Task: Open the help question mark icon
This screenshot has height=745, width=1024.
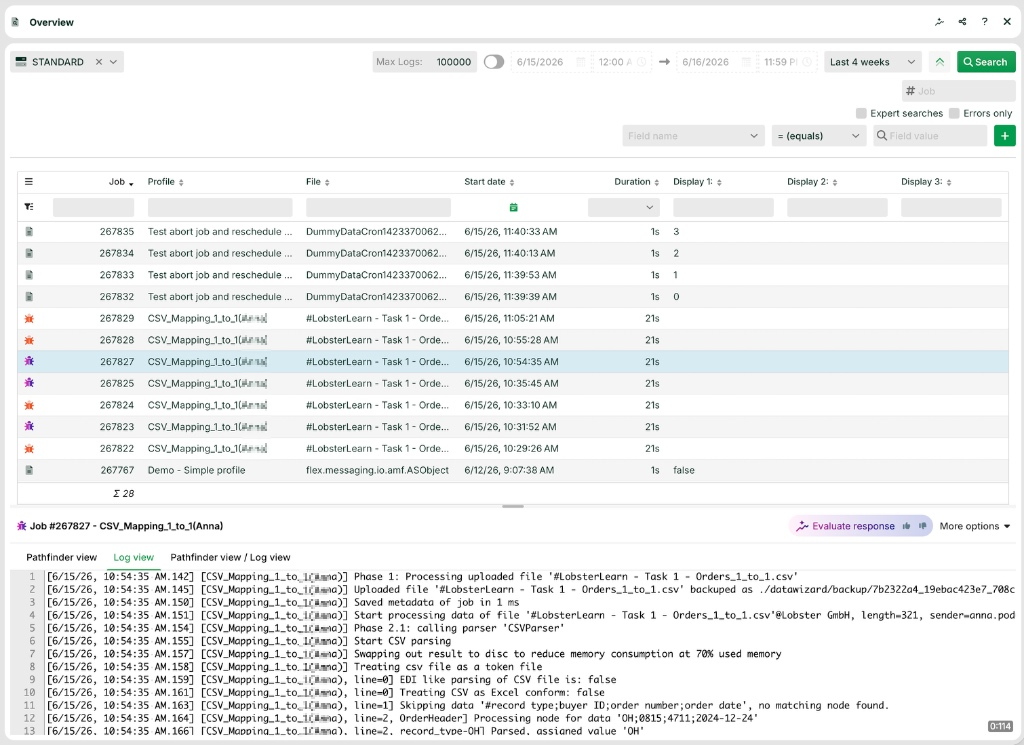Action: pyautogui.click(x=984, y=22)
